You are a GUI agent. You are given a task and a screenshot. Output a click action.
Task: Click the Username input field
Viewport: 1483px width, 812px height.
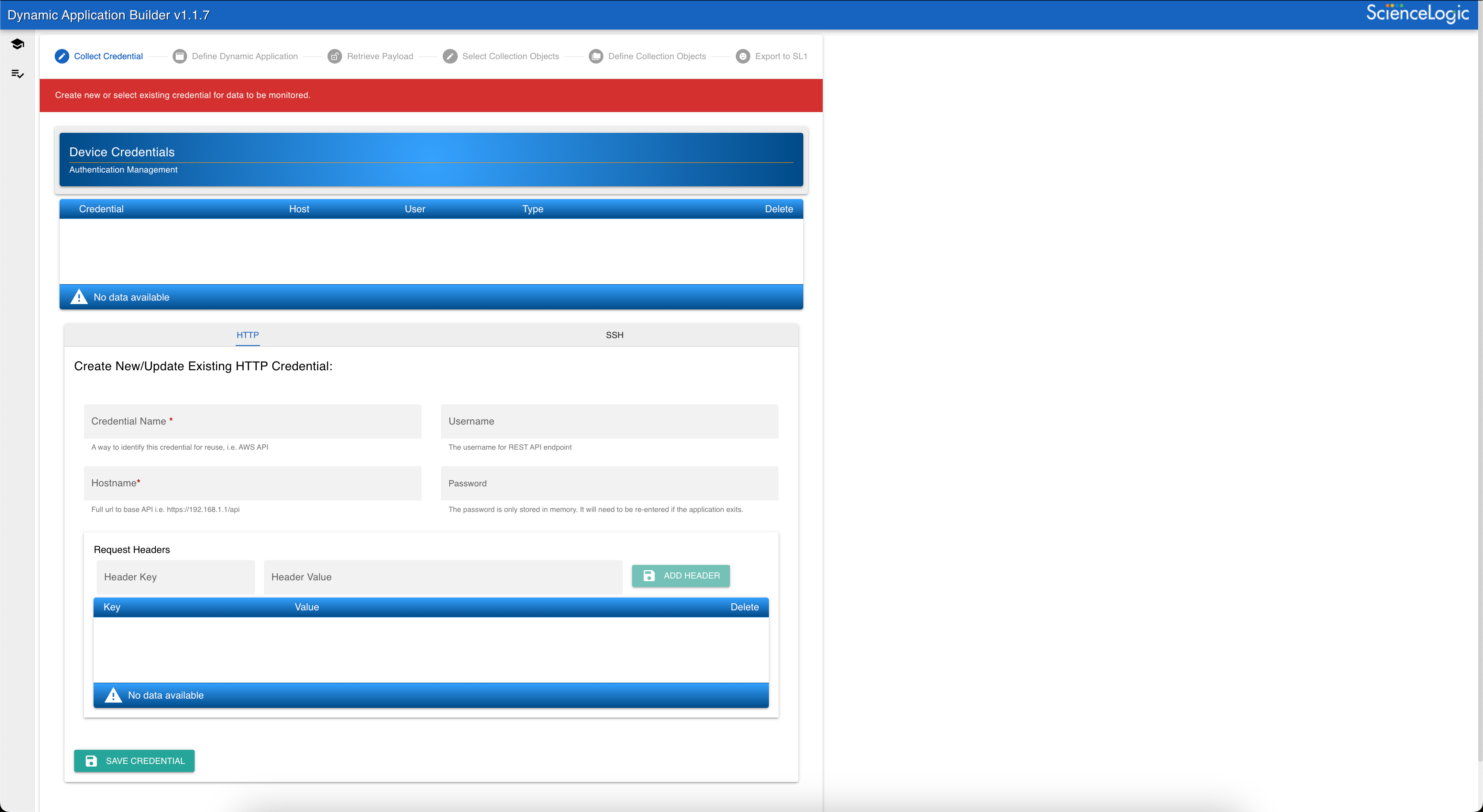click(610, 421)
